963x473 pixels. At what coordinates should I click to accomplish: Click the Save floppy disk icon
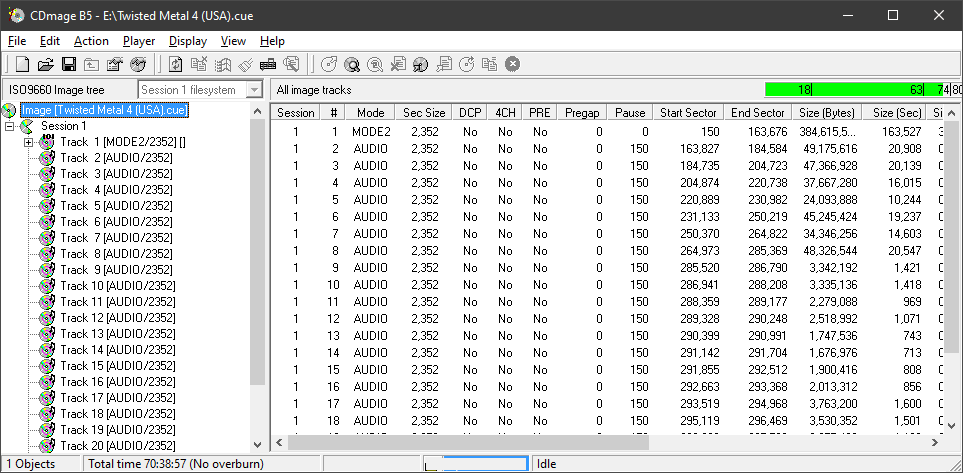point(68,64)
